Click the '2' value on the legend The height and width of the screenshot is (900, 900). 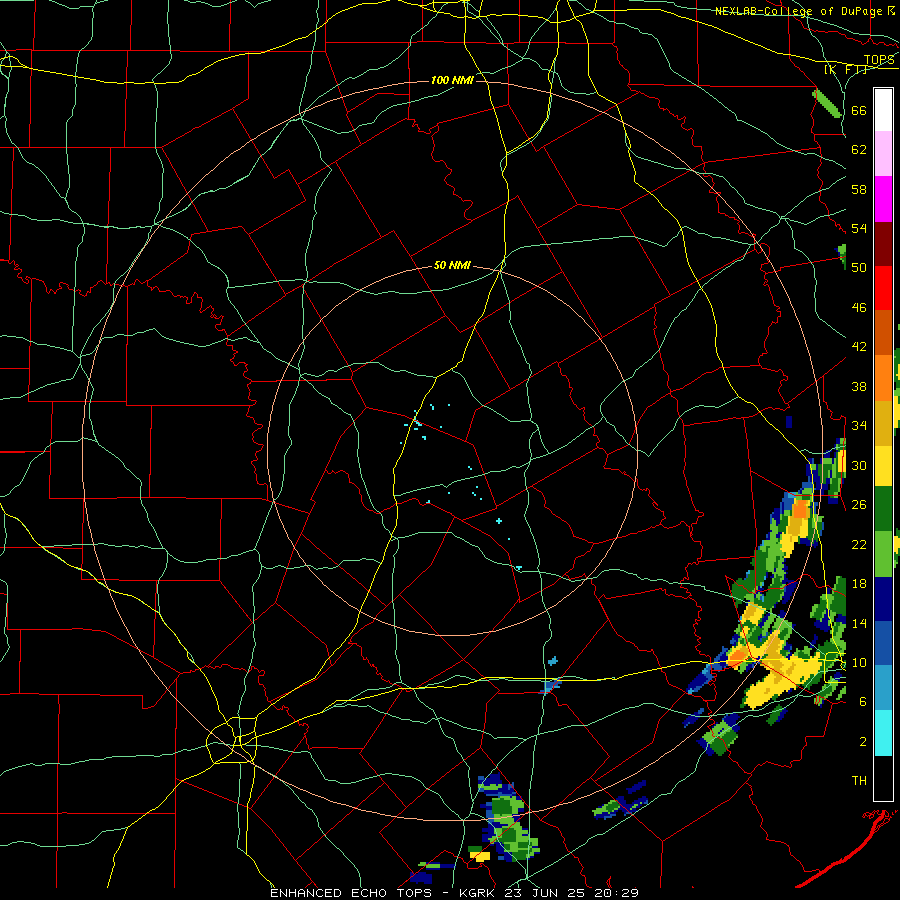click(x=863, y=742)
